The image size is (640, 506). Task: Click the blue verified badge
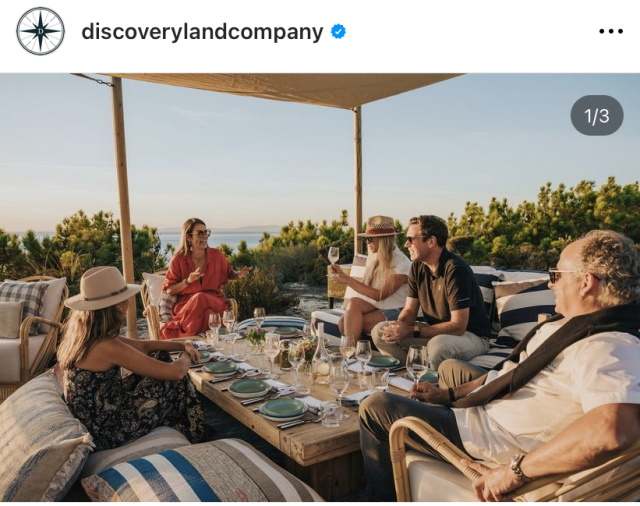[338, 31]
